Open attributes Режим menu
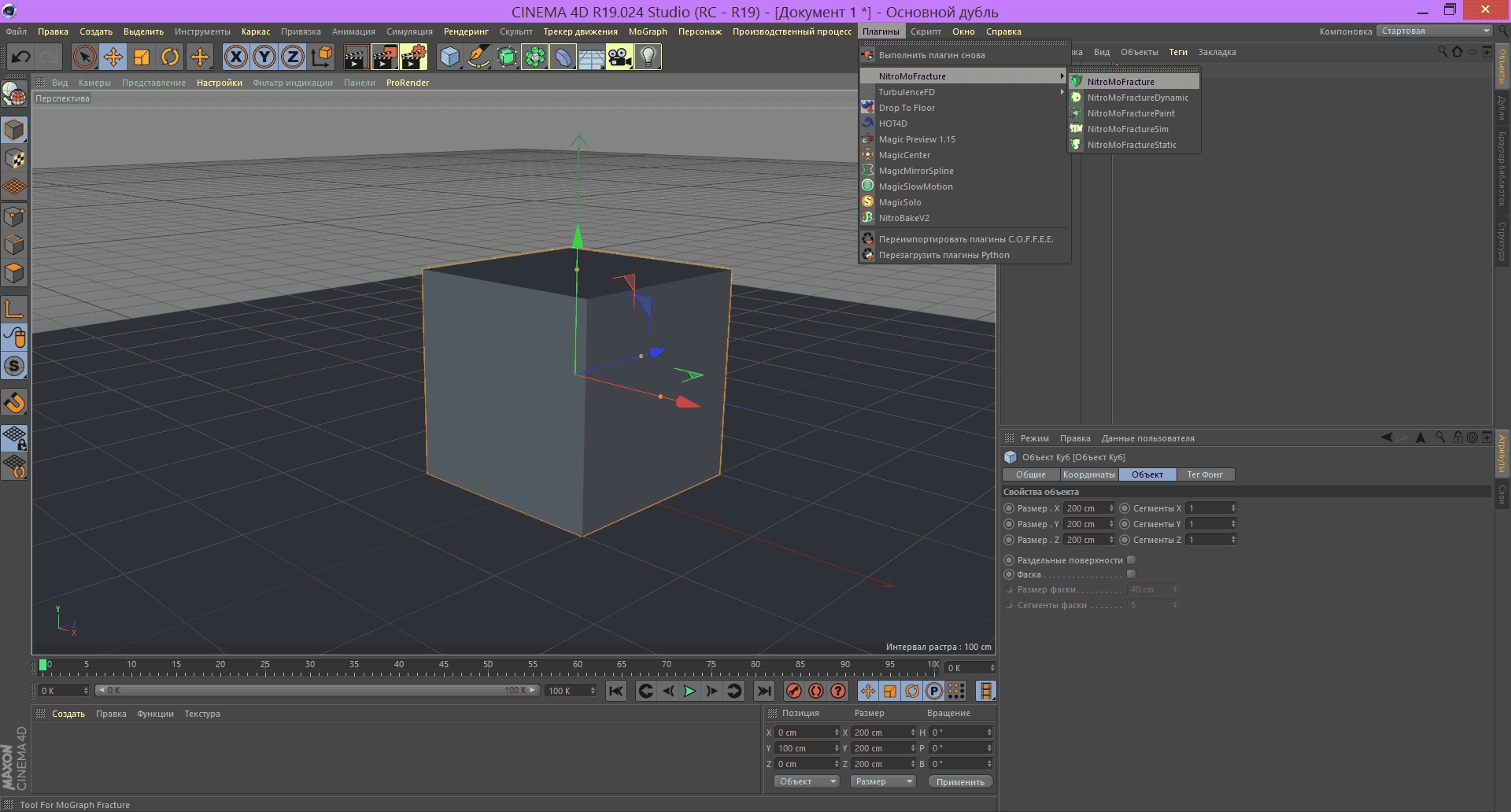This screenshot has width=1511, height=812. [1034, 438]
